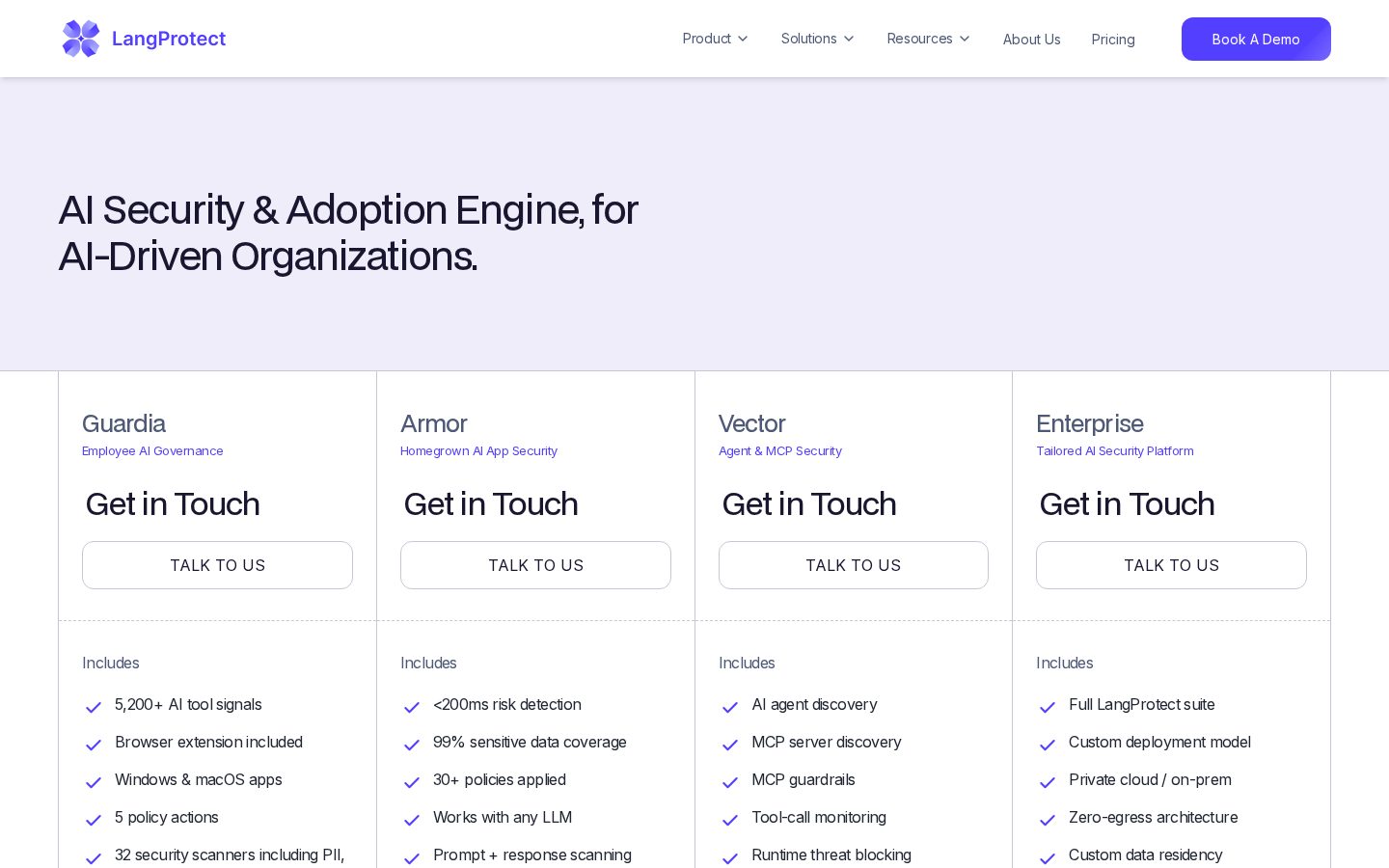The width and height of the screenshot is (1389, 868).
Task: Click the text 'MCP server discovery'
Action: 827,743
